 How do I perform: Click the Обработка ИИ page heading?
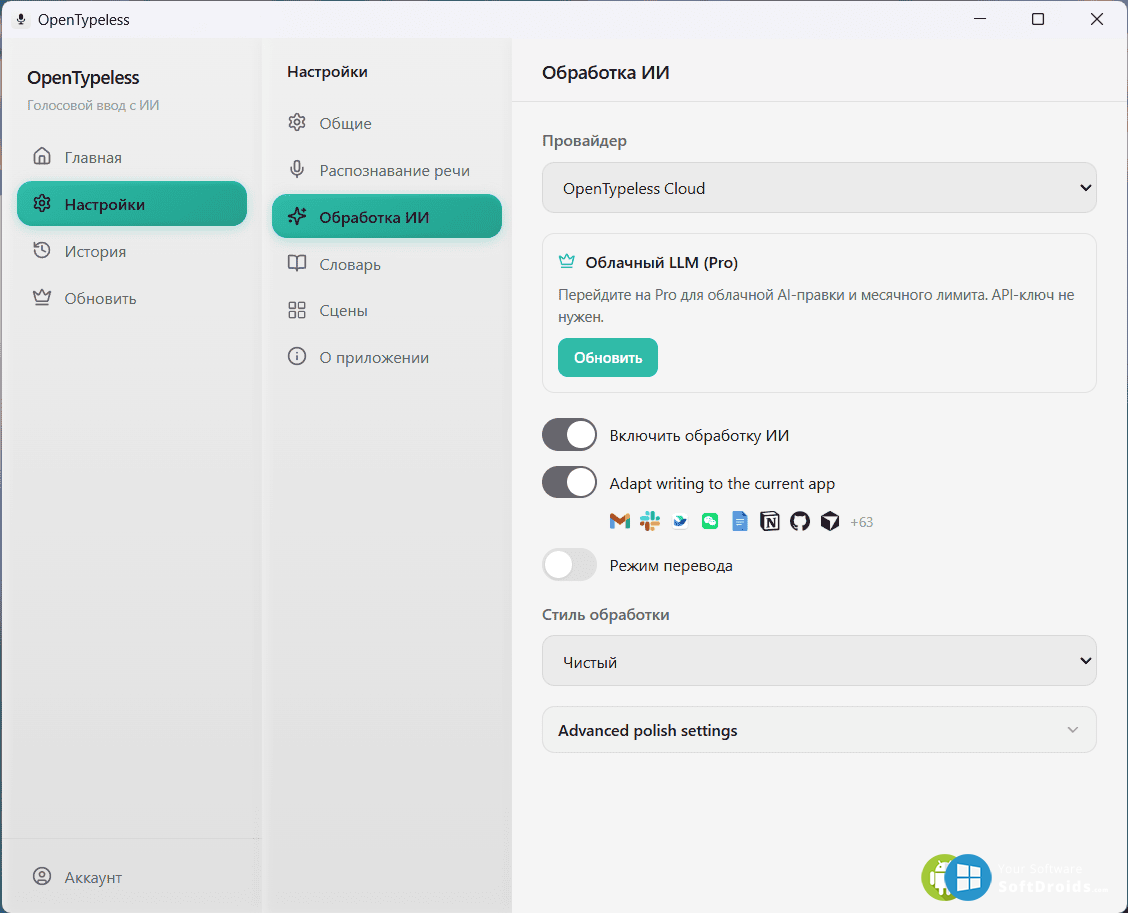(x=606, y=73)
